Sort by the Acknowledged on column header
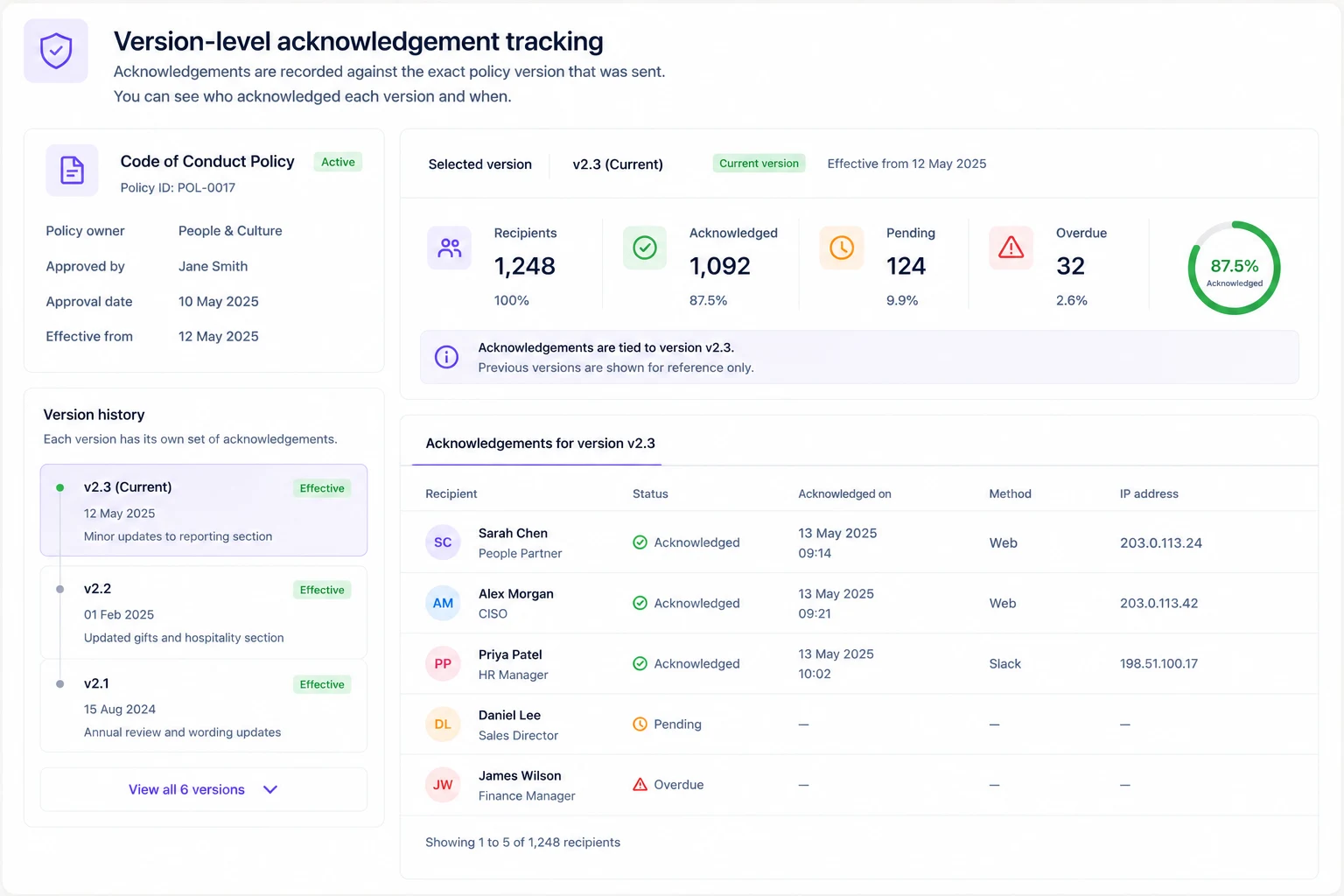The image size is (1344, 896). point(844,494)
